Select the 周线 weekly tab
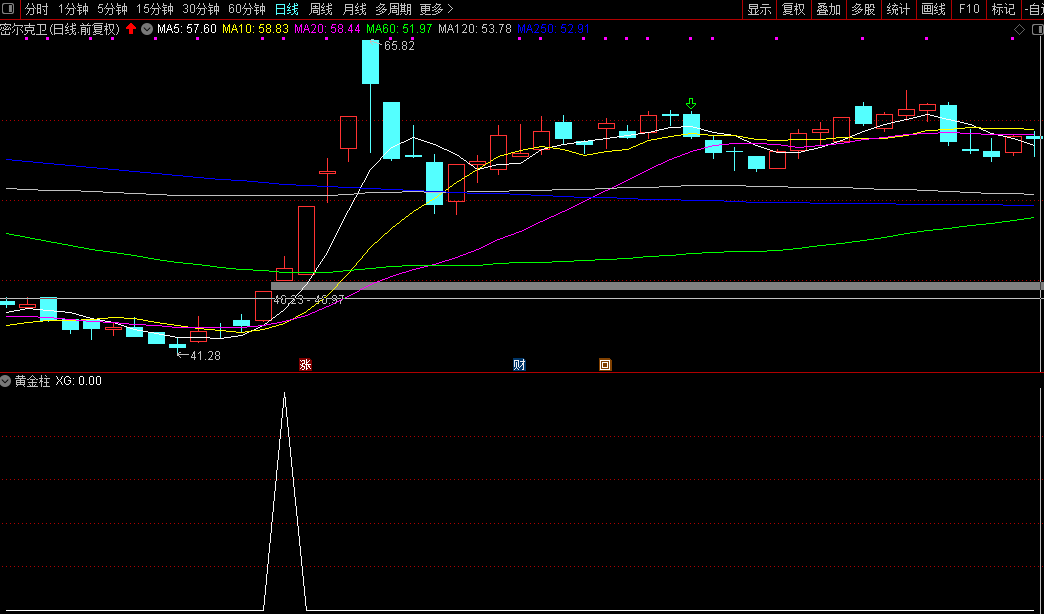This screenshot has height=614, width=1044. pyautogui.click(x=321, y=9)
